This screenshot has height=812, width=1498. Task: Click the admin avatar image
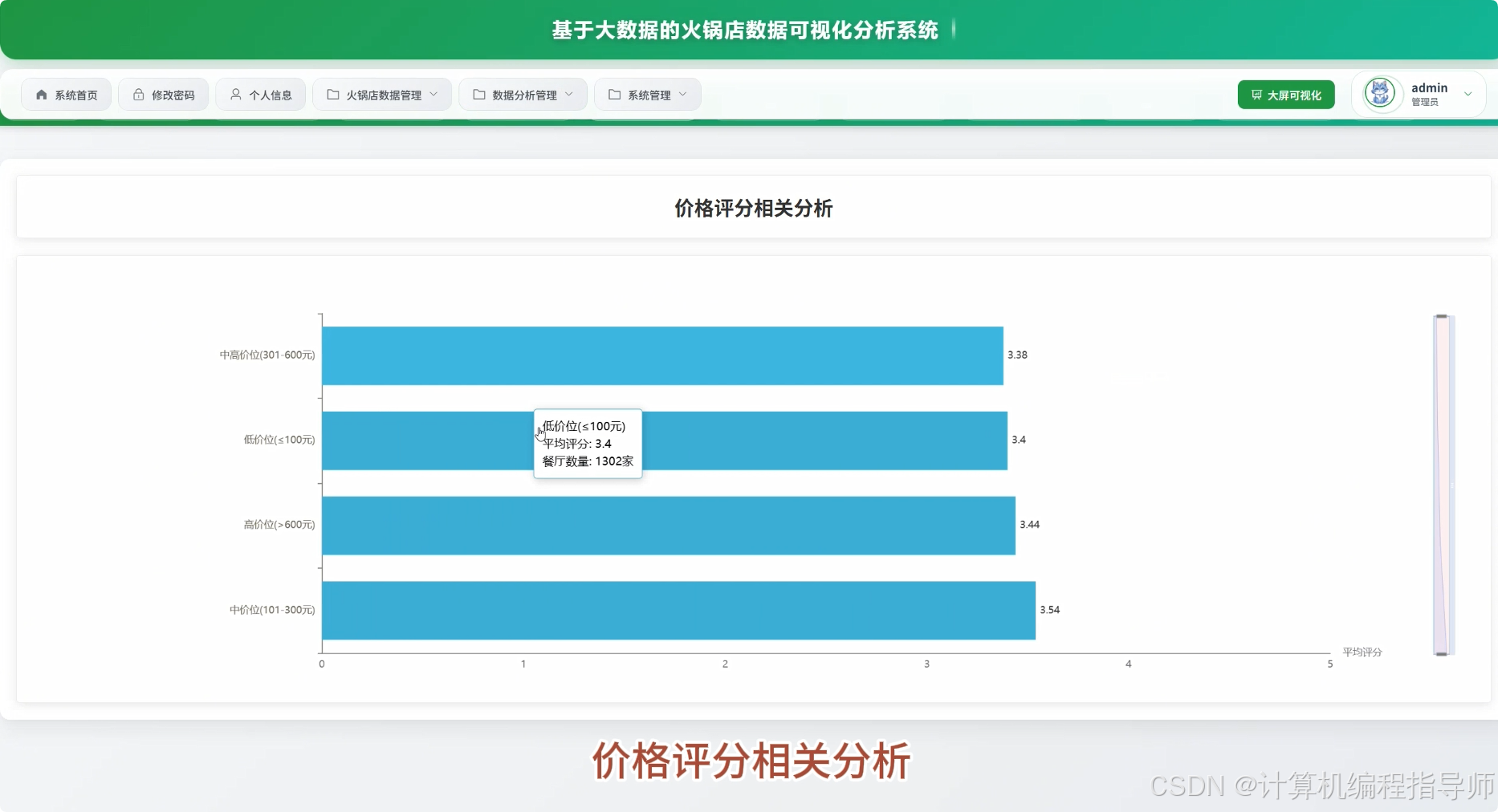[x=1381, y=94]
